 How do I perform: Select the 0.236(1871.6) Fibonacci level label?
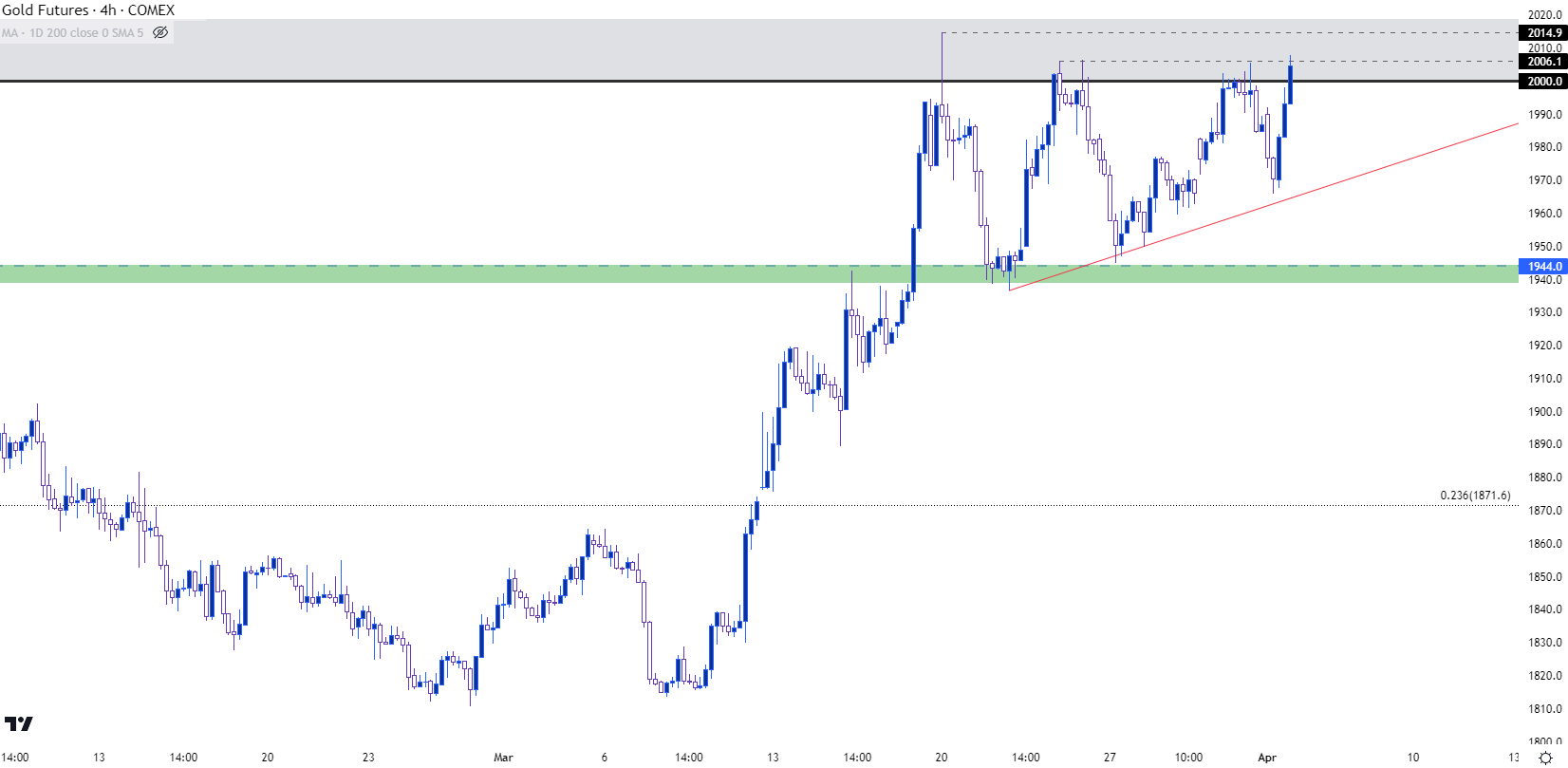click(1475, 496)
